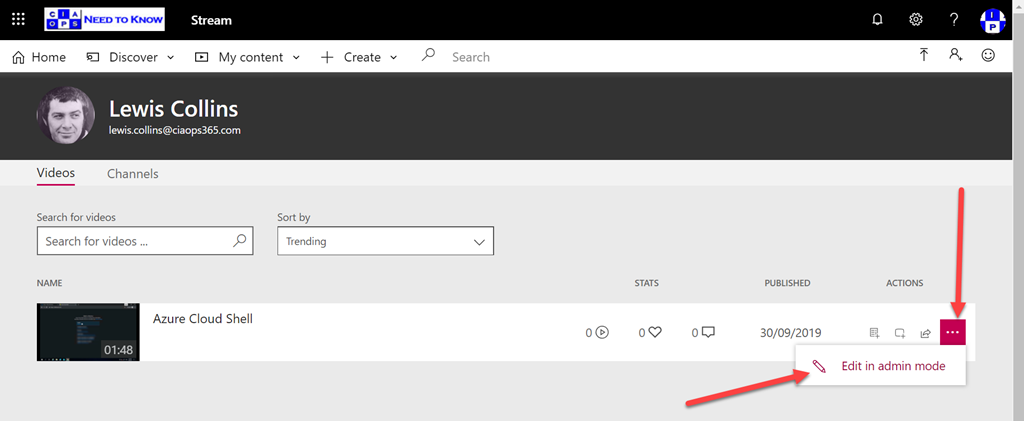Open the Sort by Trending dropdown

pos(385,241)
